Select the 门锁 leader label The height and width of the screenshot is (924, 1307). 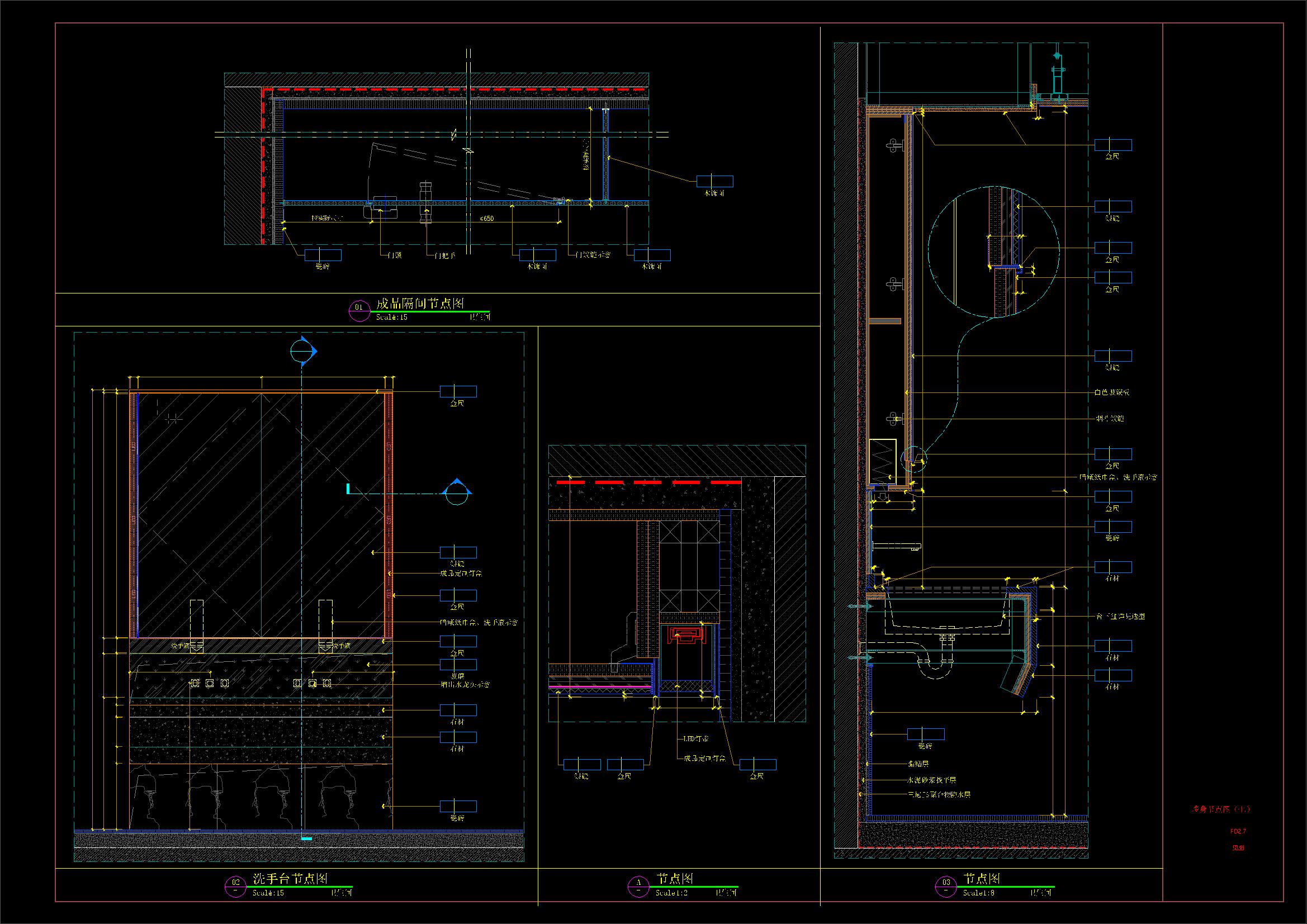[x=394, y=255]
